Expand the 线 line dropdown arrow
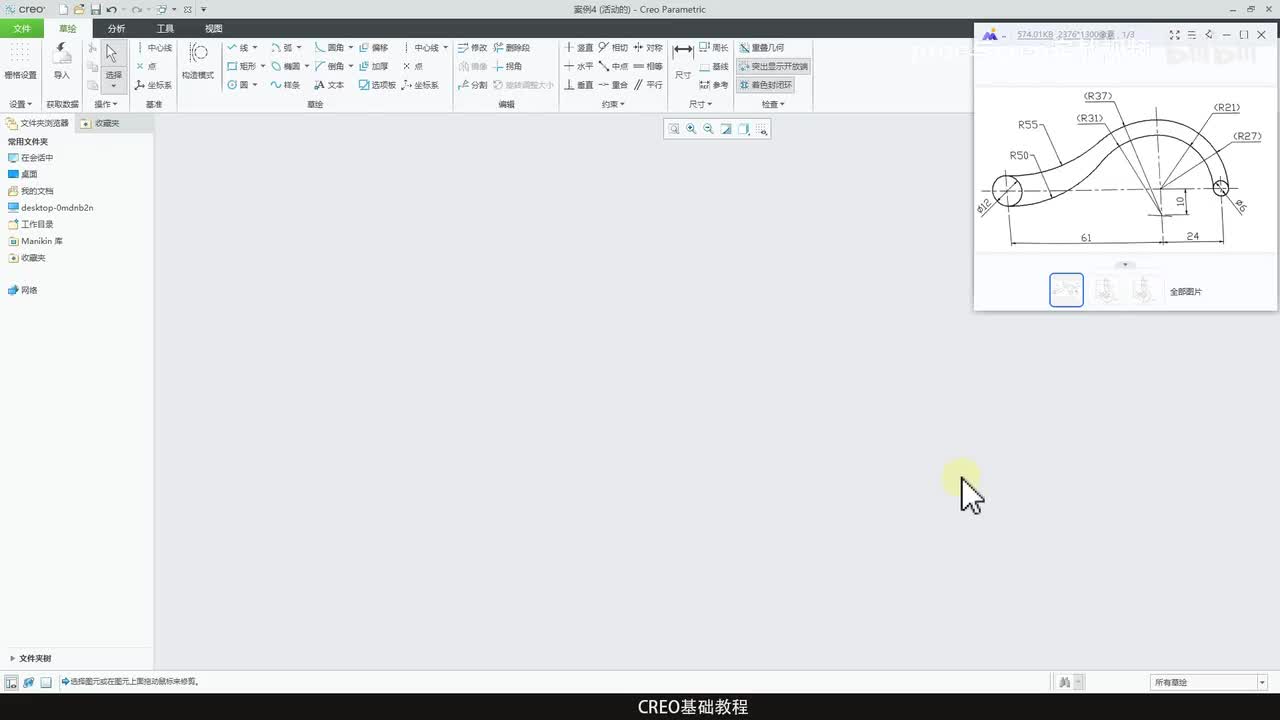This screenshot has width=1280, height=720. tap(255, 47)
